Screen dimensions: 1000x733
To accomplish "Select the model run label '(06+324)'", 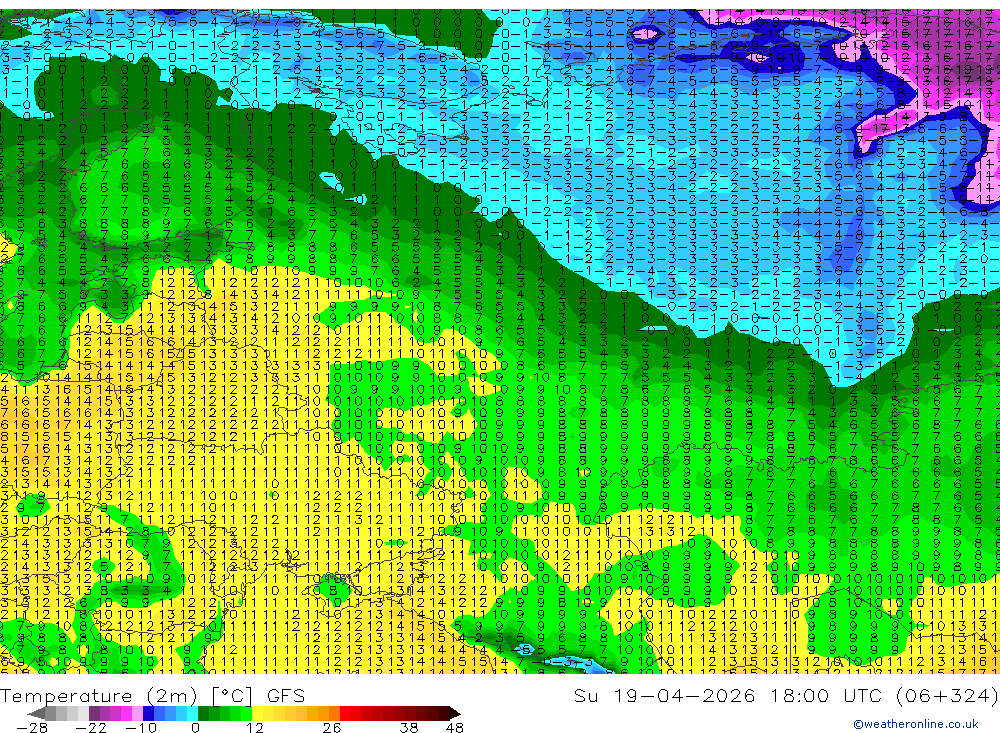I will pos(946,695).
